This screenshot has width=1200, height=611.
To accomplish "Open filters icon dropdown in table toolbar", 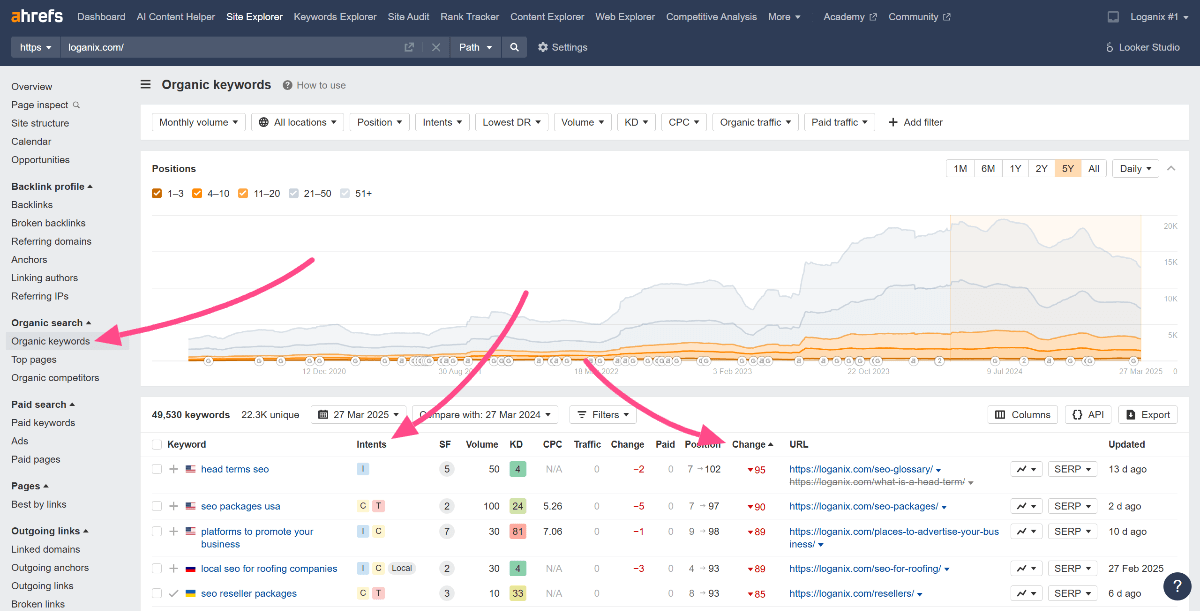I will (x=604, y=414).
